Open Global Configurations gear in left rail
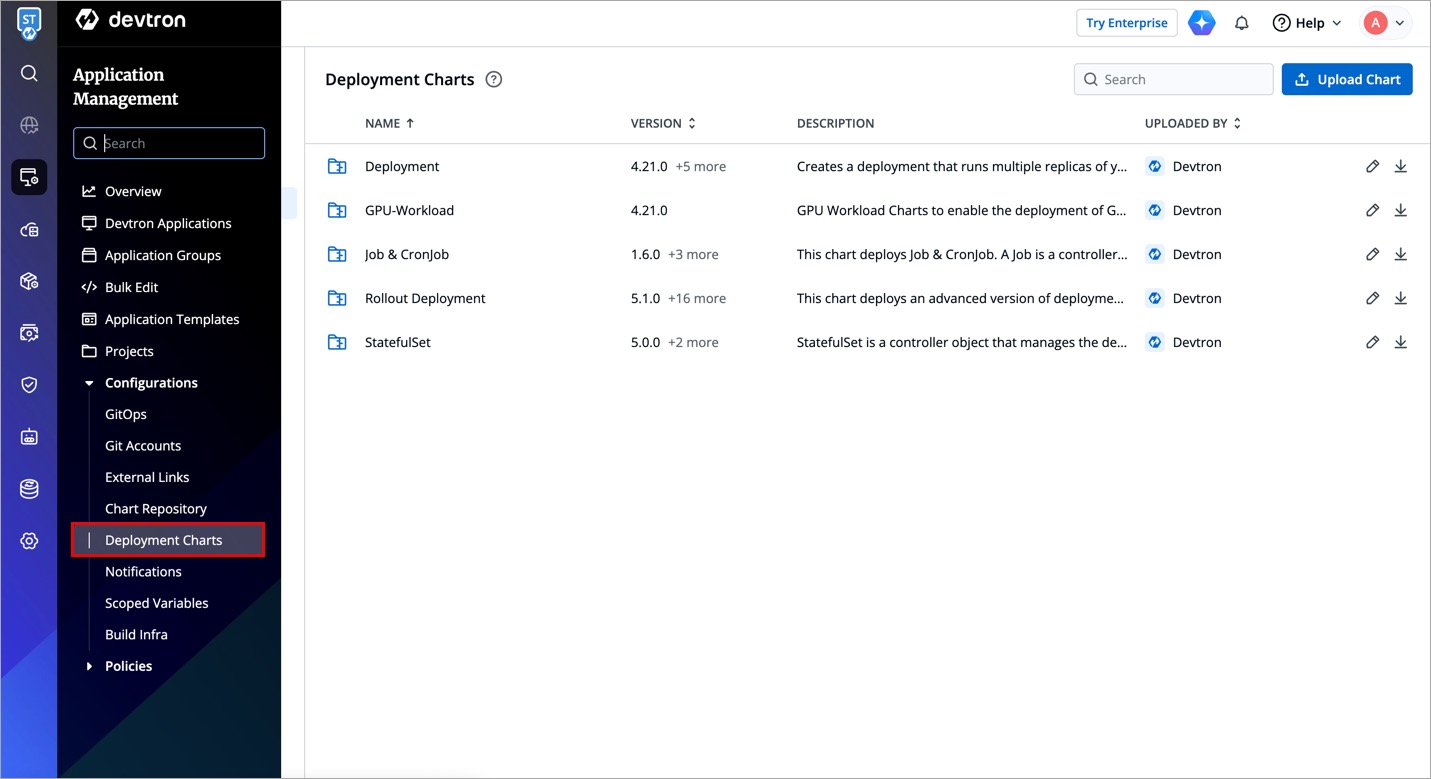The width and height of the screenshot is (1431, 779). click(29, 541)
